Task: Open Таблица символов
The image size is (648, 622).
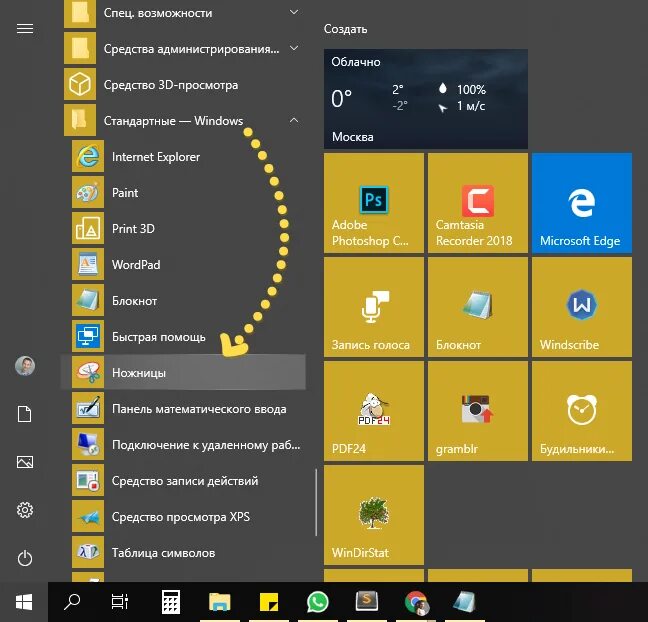Action: point(184,553)
